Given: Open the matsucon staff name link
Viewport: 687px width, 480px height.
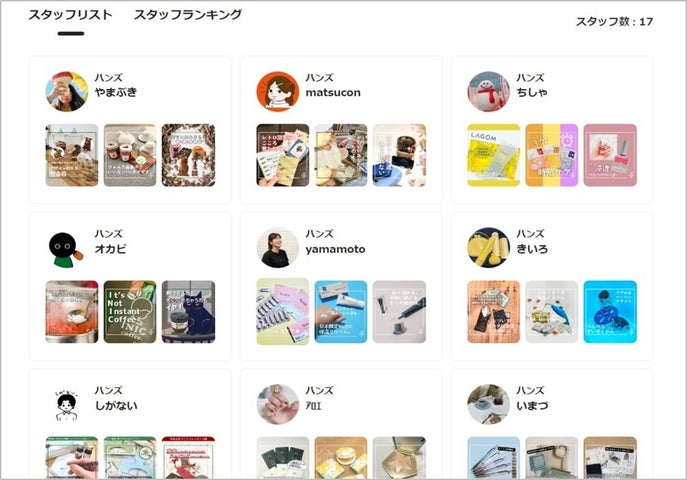Looking at the screenshot, I should pos(333,92).
